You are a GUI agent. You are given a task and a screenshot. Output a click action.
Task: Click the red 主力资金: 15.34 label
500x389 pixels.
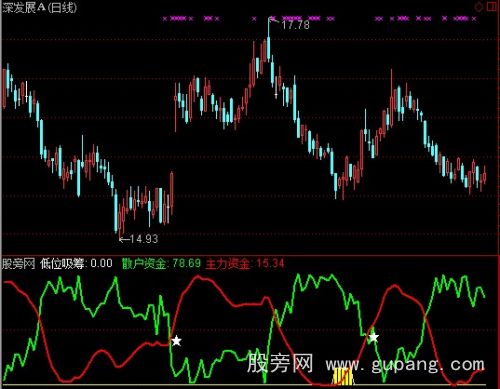pyautogui.click(x=245, y=264)
